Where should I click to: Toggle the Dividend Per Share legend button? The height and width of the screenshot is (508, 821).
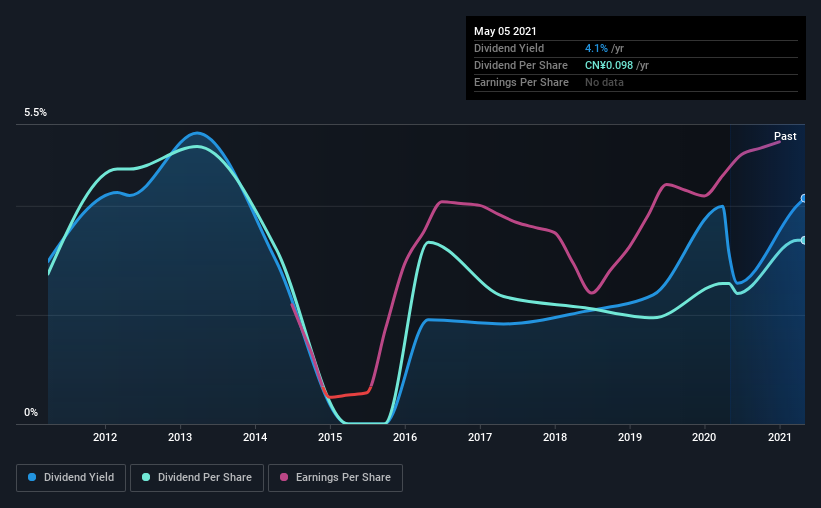(197, 478)
